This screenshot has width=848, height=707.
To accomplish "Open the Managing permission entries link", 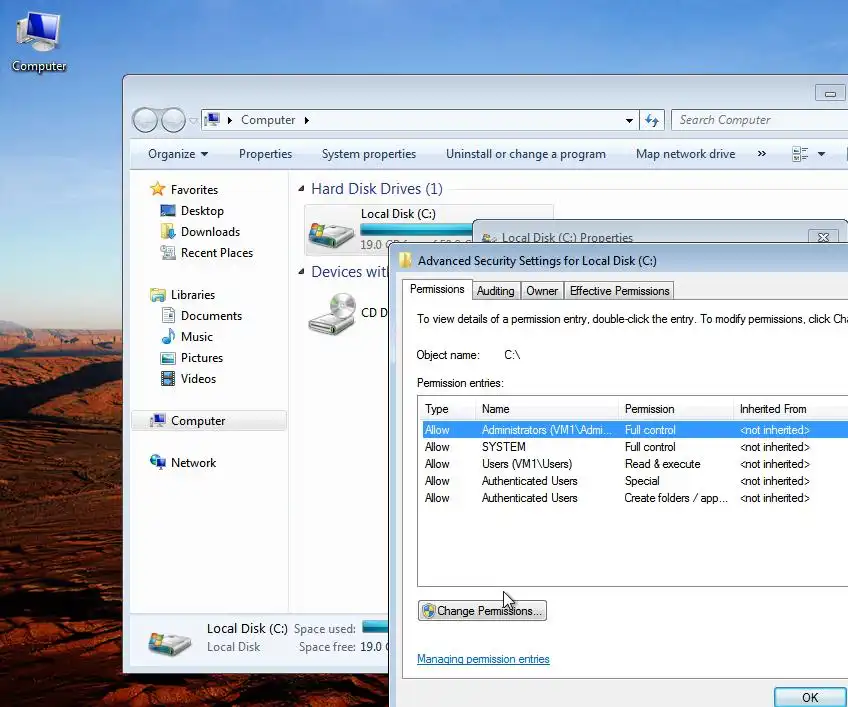I will click(x=483, y=659).
